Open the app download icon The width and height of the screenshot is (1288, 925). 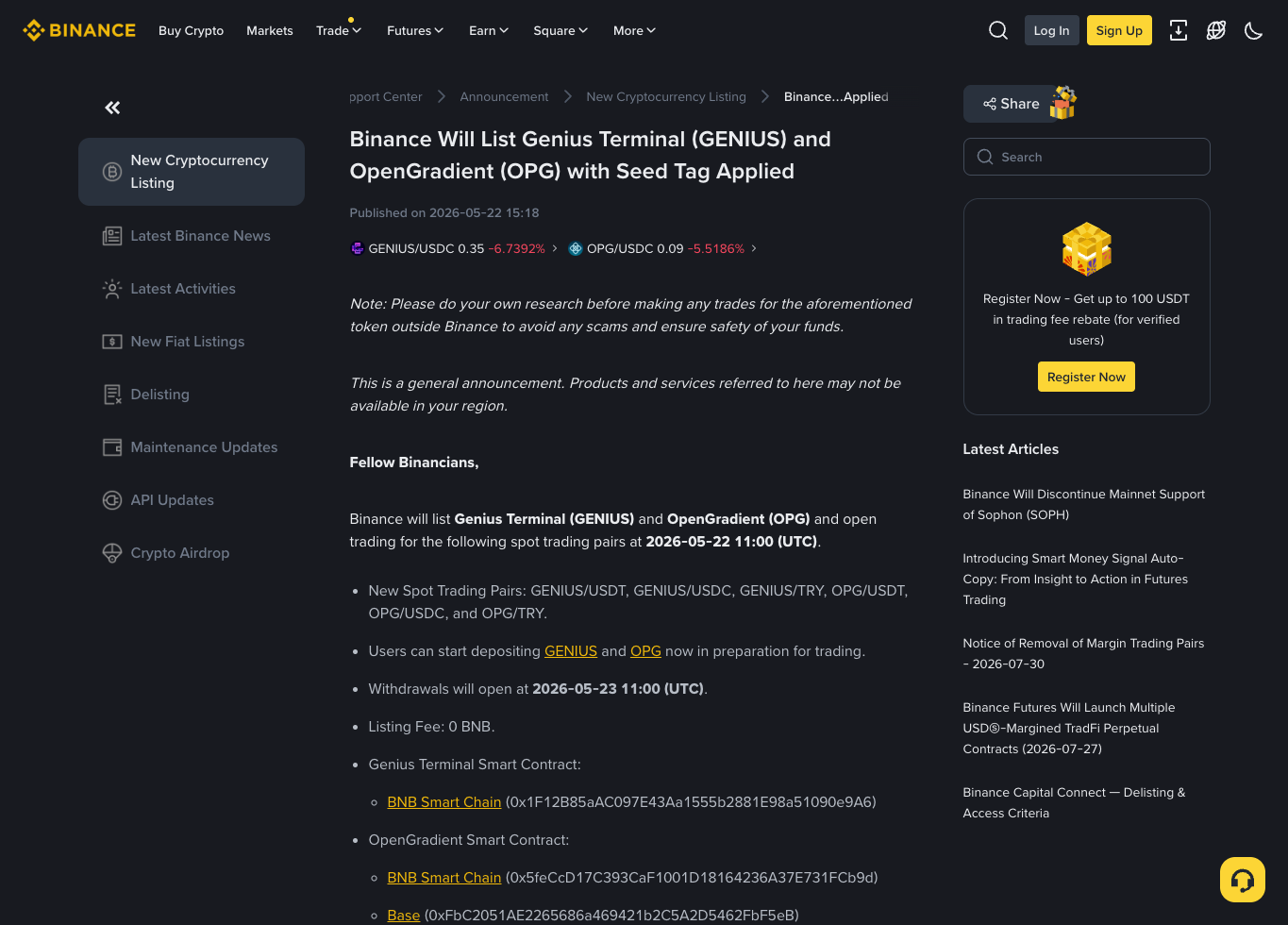point(1179,30)
